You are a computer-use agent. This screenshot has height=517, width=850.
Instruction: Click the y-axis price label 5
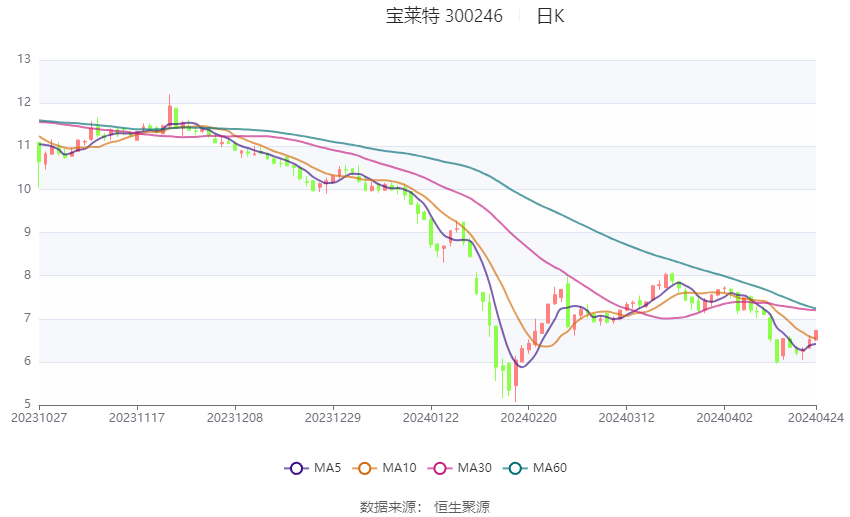(27, 405)
